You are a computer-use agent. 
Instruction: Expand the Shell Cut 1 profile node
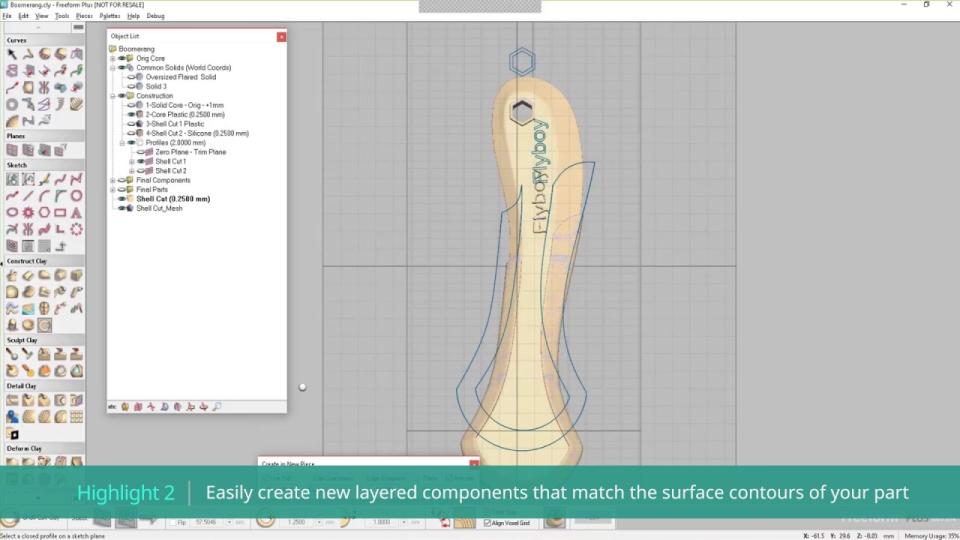pos(132,161)
